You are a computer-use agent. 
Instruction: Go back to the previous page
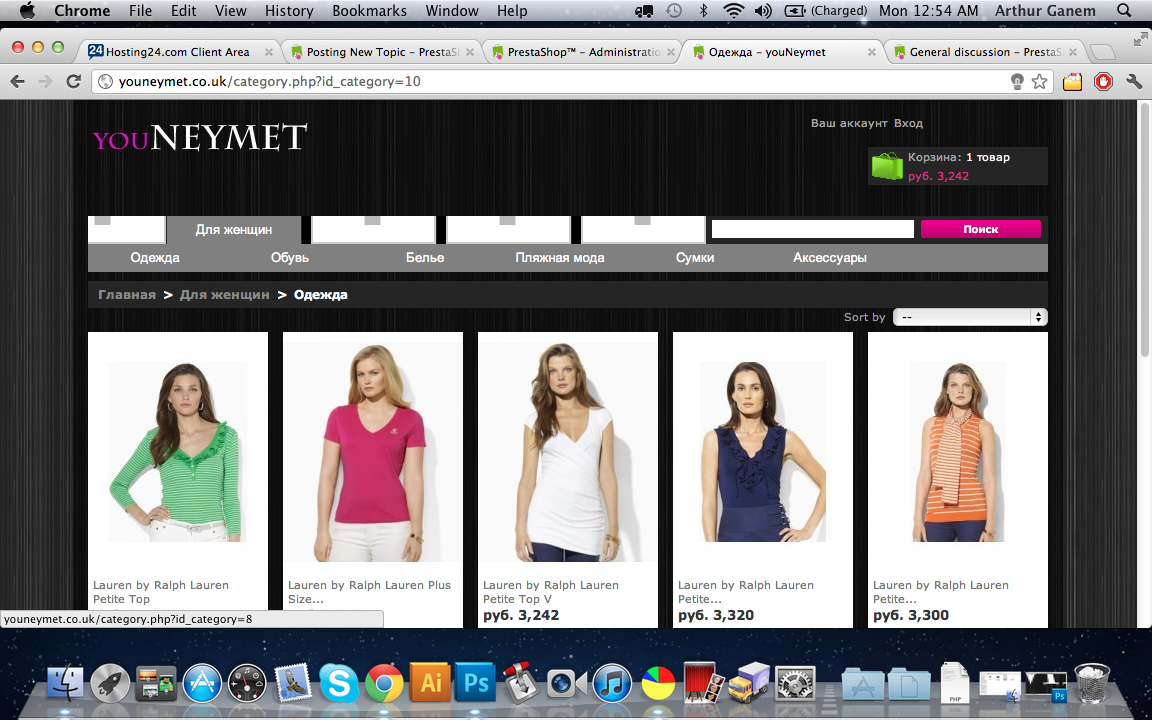[x=18, y=82]
